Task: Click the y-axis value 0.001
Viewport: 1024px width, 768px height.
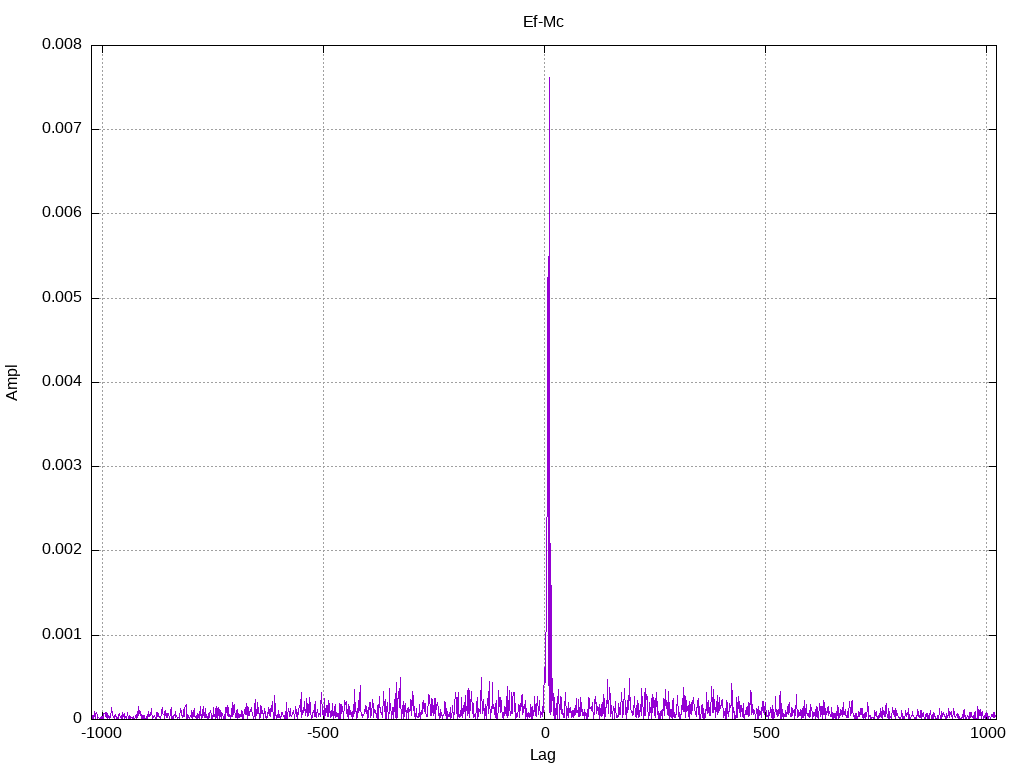Action: pos(62,634)
